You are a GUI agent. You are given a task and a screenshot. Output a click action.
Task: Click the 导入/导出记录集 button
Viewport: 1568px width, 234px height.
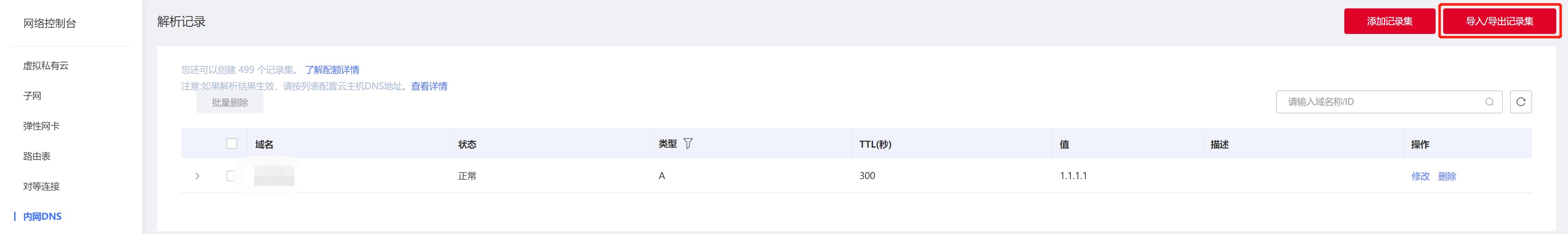point(1499,21)
